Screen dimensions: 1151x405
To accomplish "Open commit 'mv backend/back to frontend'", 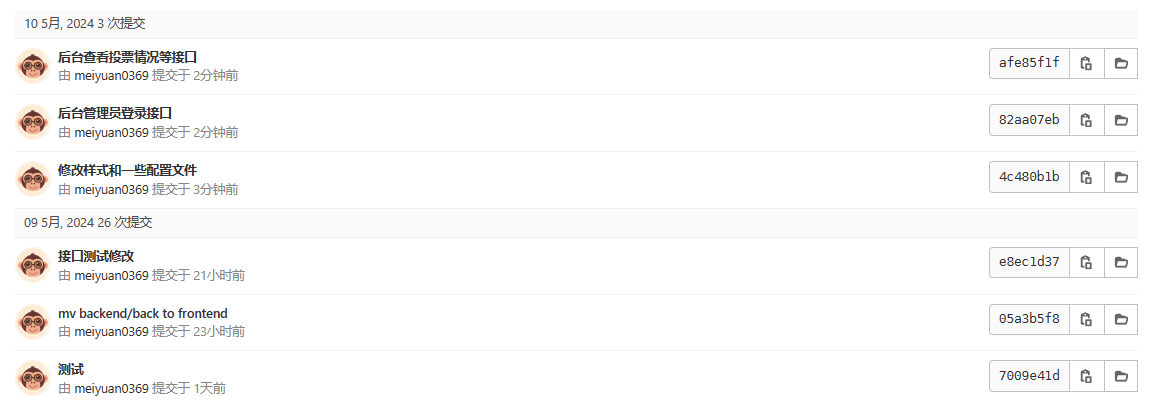I will coord(142,313).
